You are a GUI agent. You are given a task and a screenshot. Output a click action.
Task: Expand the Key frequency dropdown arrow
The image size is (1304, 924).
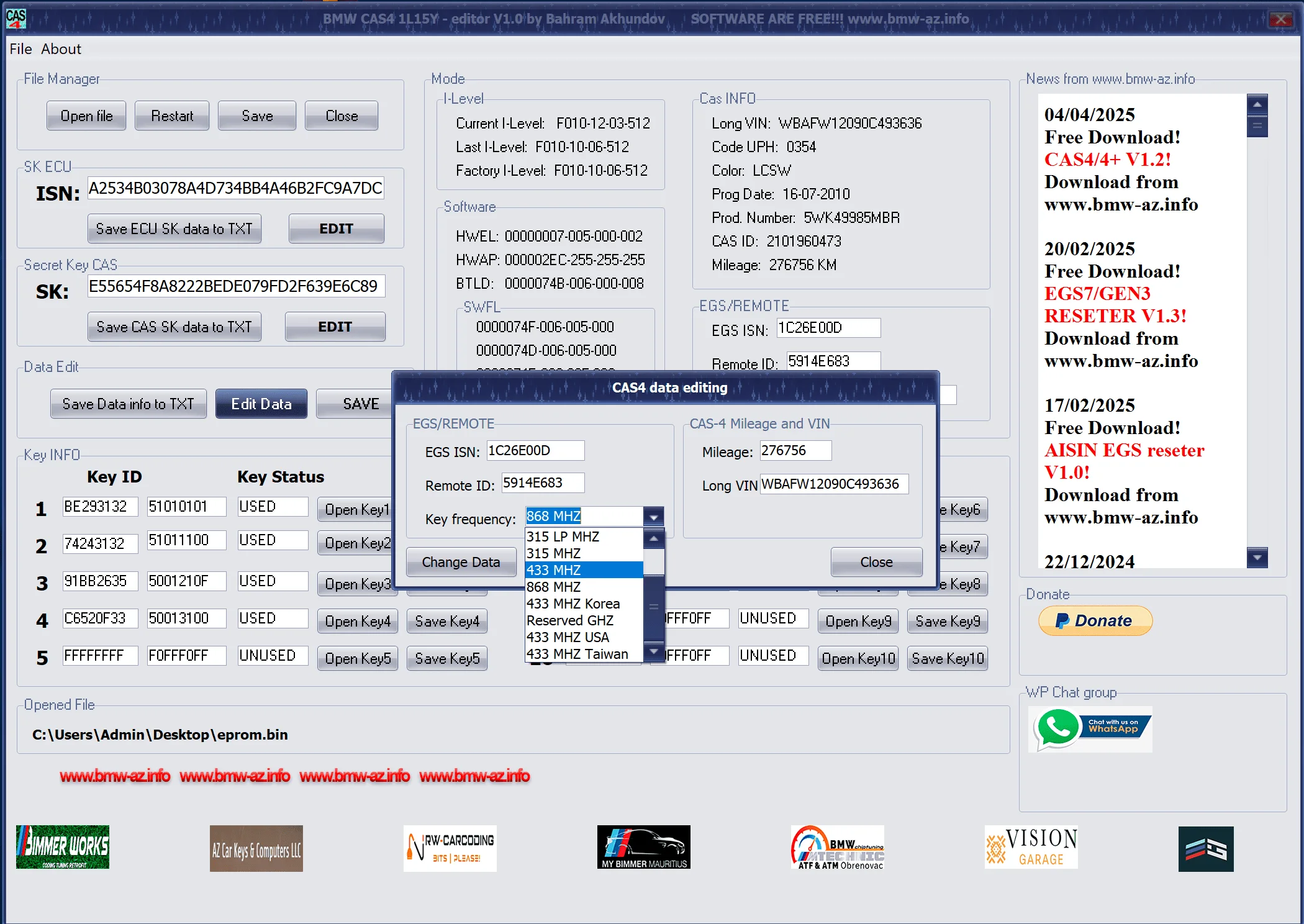coord(653,517)
